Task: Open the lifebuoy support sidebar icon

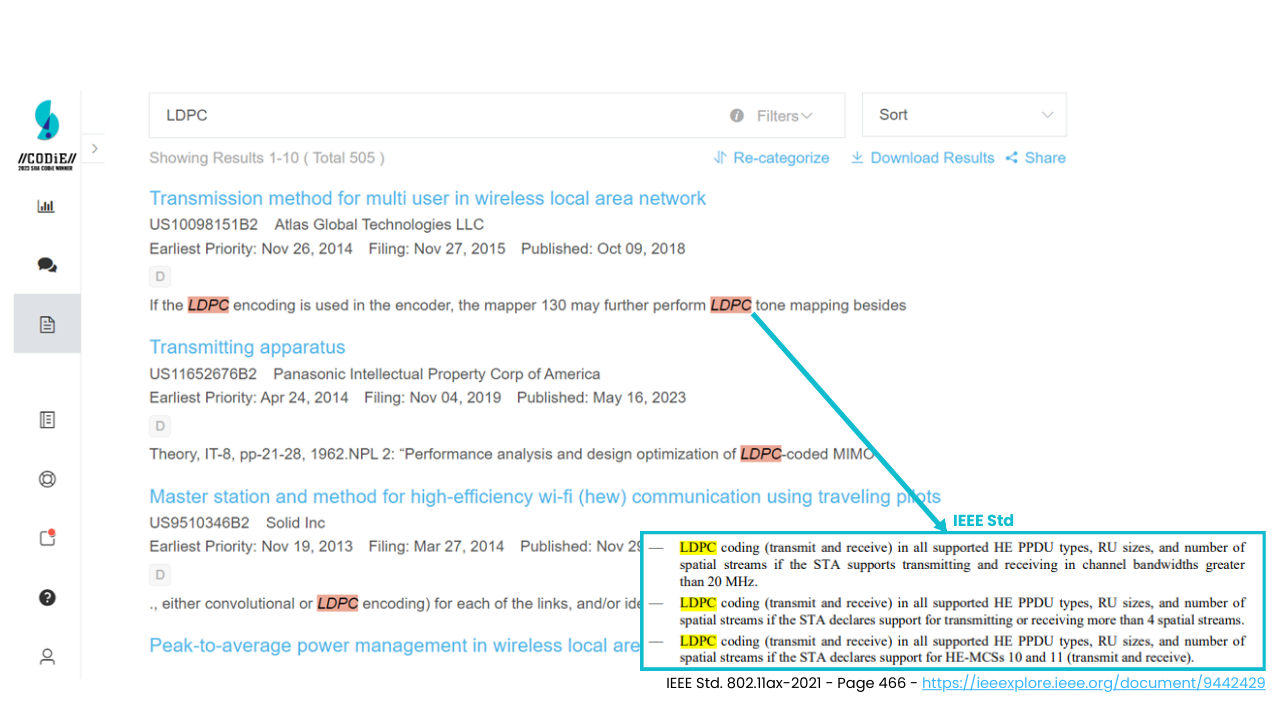Action: tap(47, 479)
